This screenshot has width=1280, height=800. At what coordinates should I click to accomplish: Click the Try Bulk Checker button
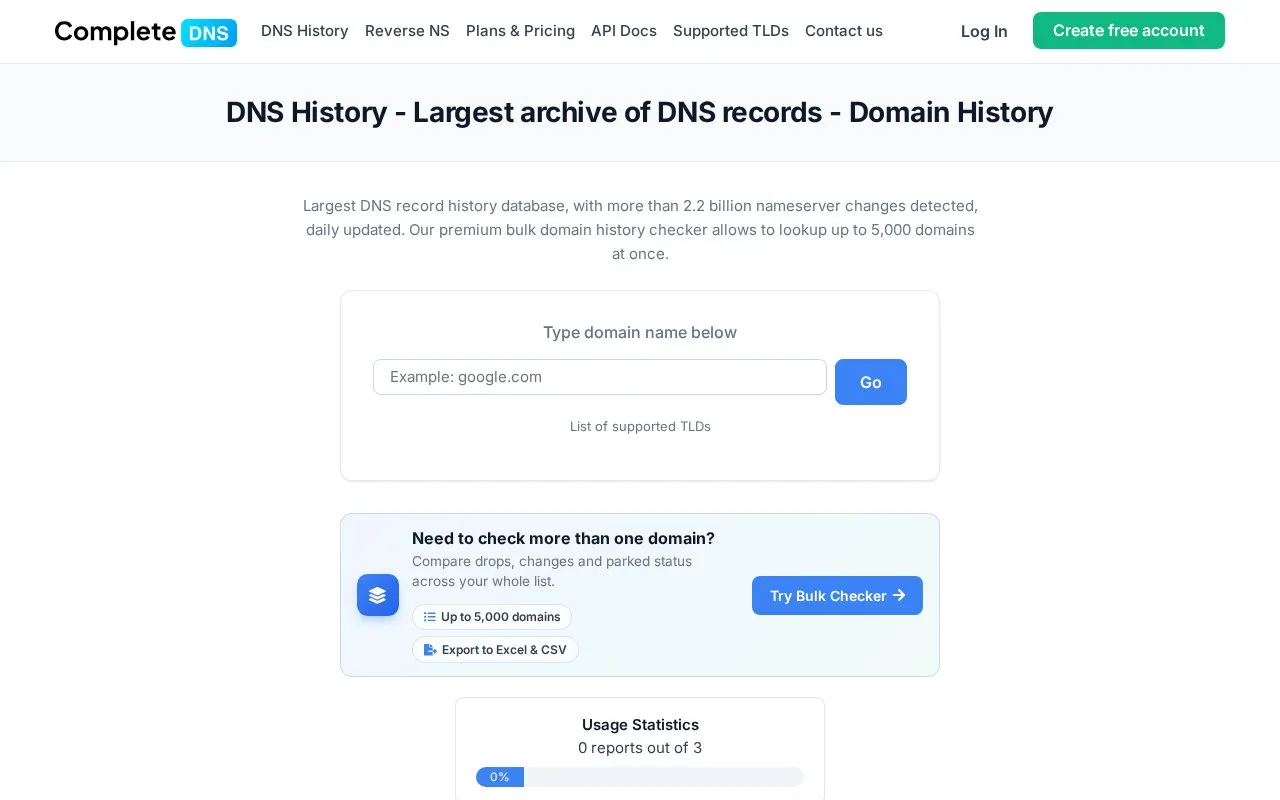[x=837, y=595]
